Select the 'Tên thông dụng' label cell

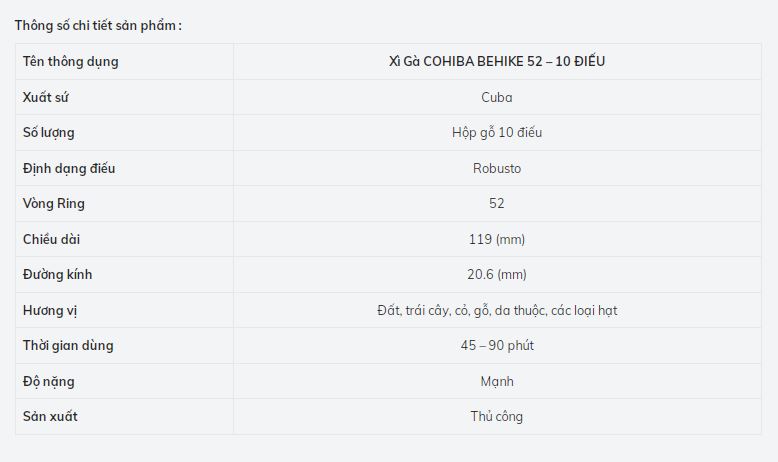[70, 62]
